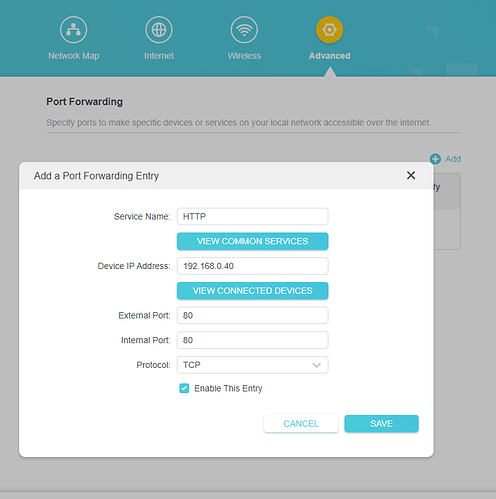Select the External Port field
Viewport: 496px width, 499px height.
click(x=252, y=315)
